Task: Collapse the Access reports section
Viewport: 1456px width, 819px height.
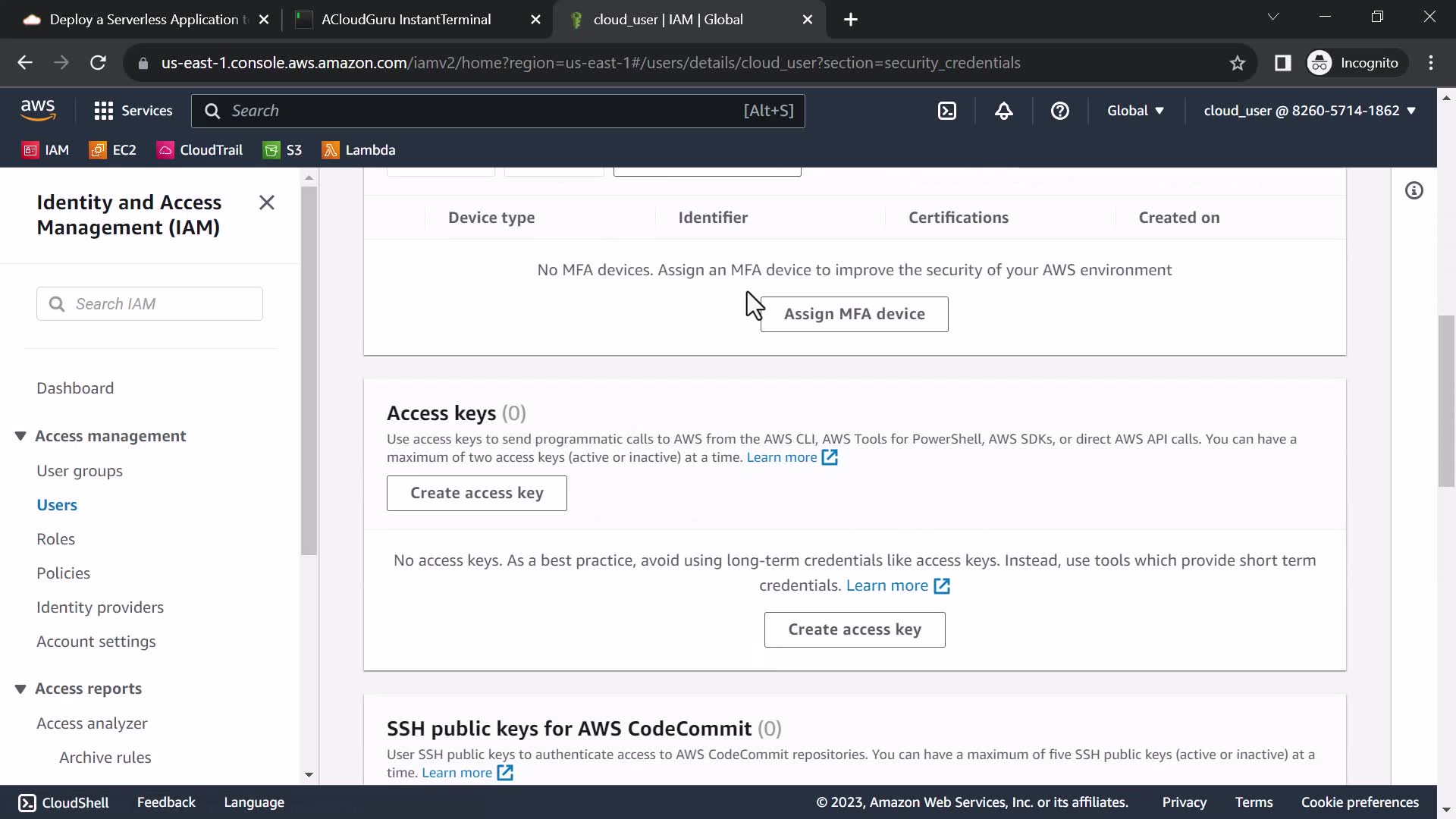Action: 20,689
